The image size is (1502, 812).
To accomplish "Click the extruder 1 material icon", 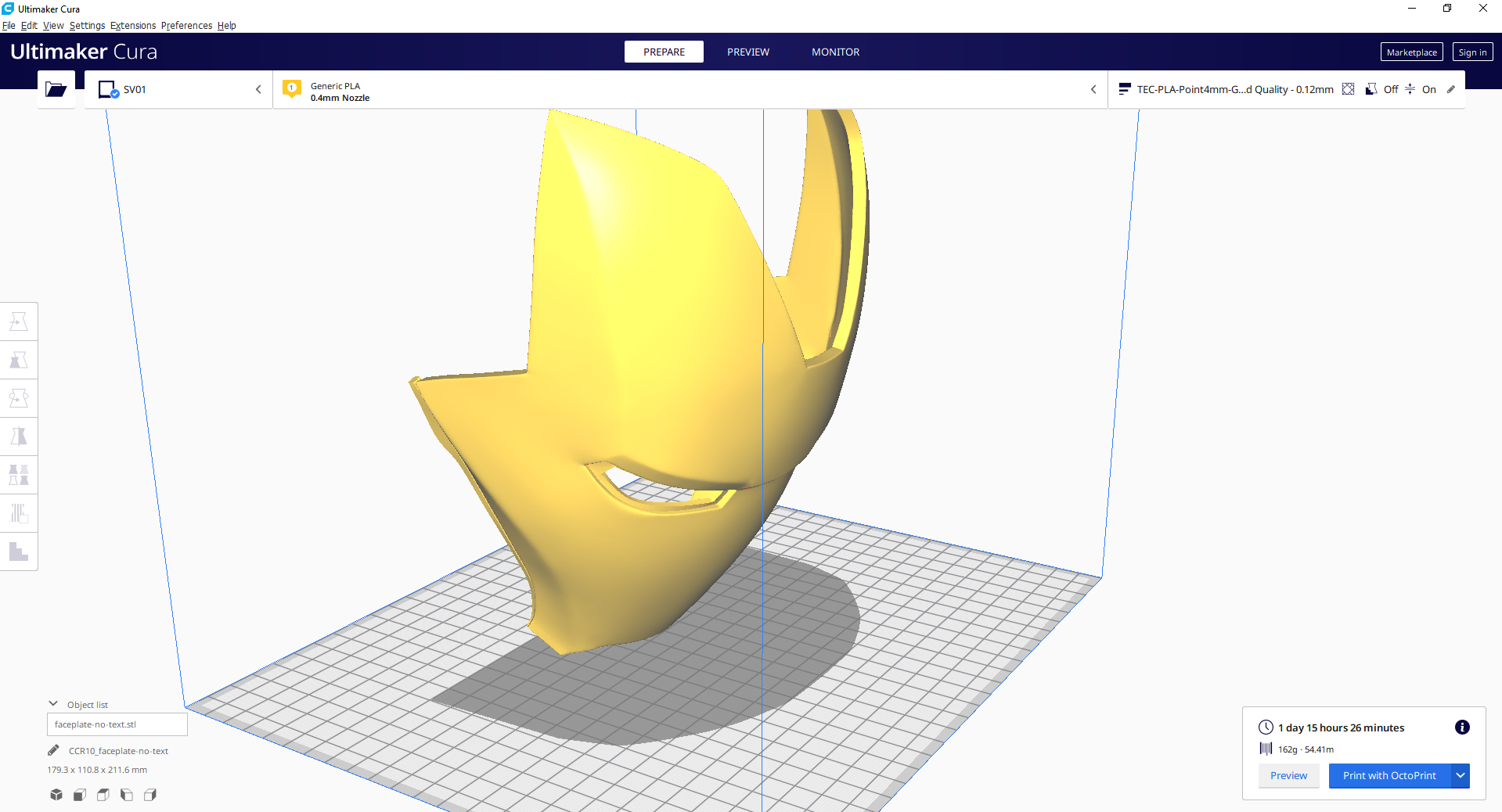I will tap(292, 88).
